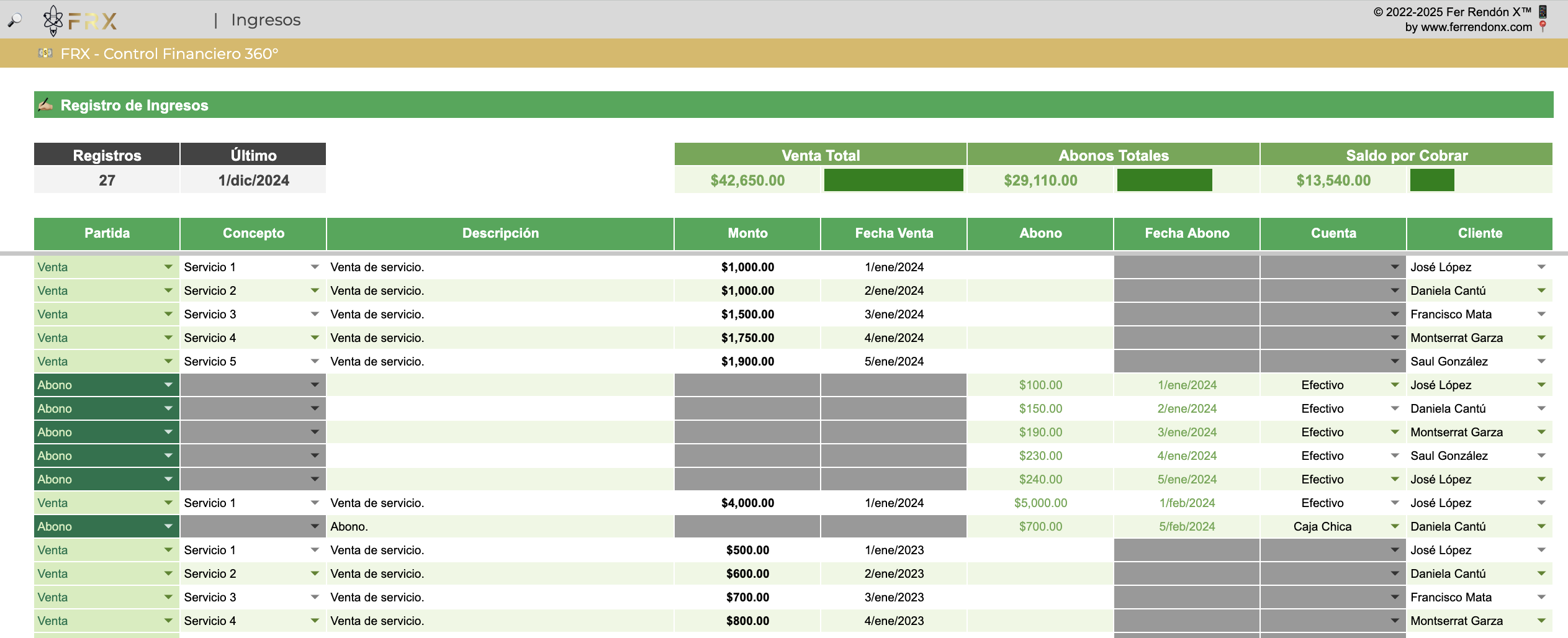
Task: Select the Fecha Venta column header
Action: coord(894,233)
